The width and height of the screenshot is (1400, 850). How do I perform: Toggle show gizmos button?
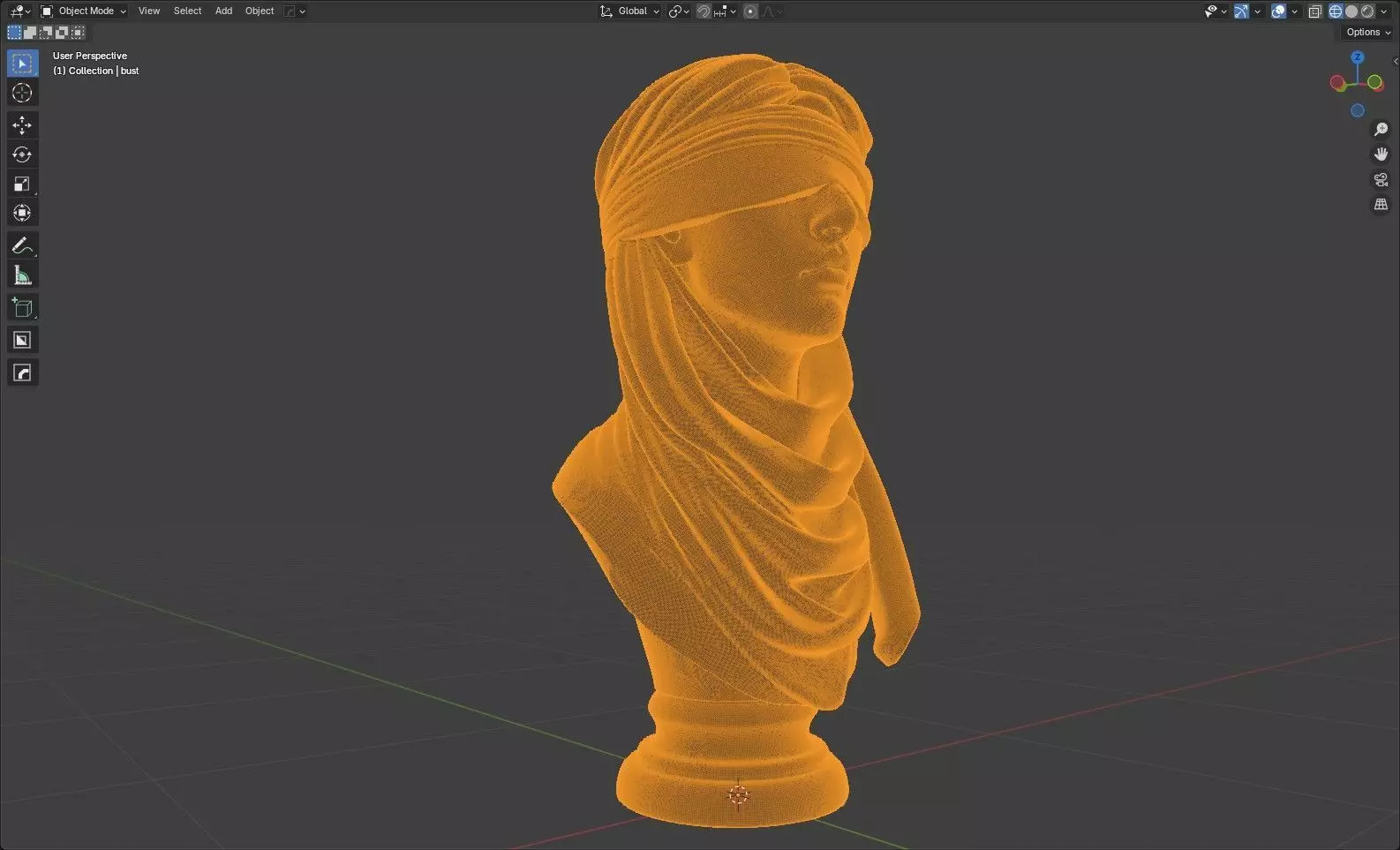tap(1241, 11)
